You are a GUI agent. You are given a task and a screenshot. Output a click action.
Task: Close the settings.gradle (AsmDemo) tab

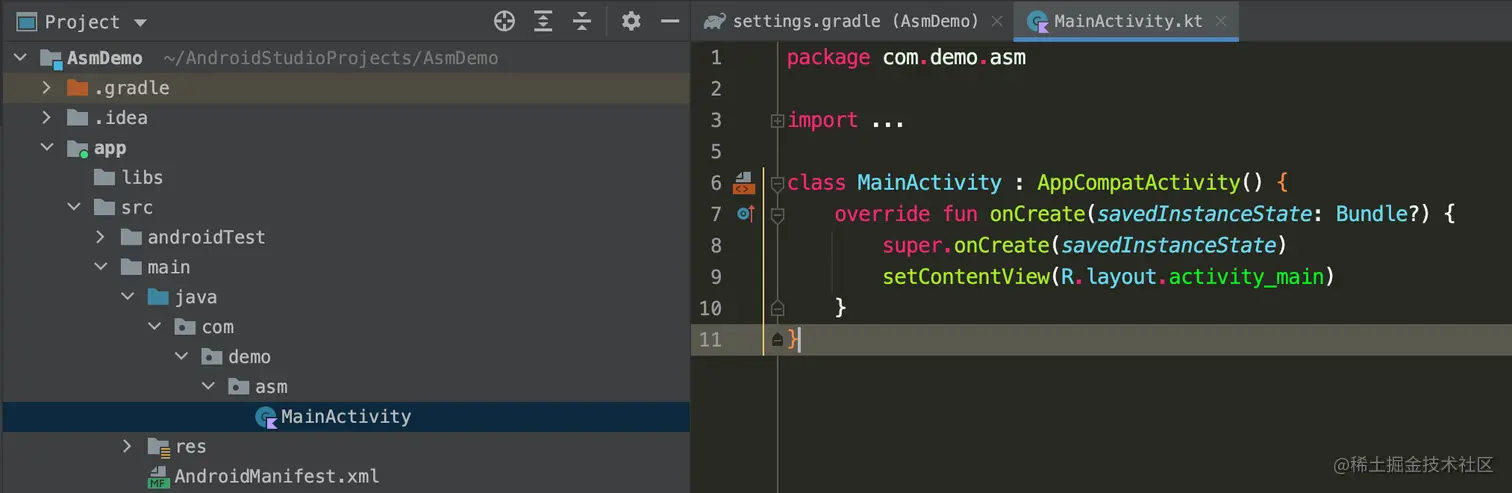click(997, 22)
